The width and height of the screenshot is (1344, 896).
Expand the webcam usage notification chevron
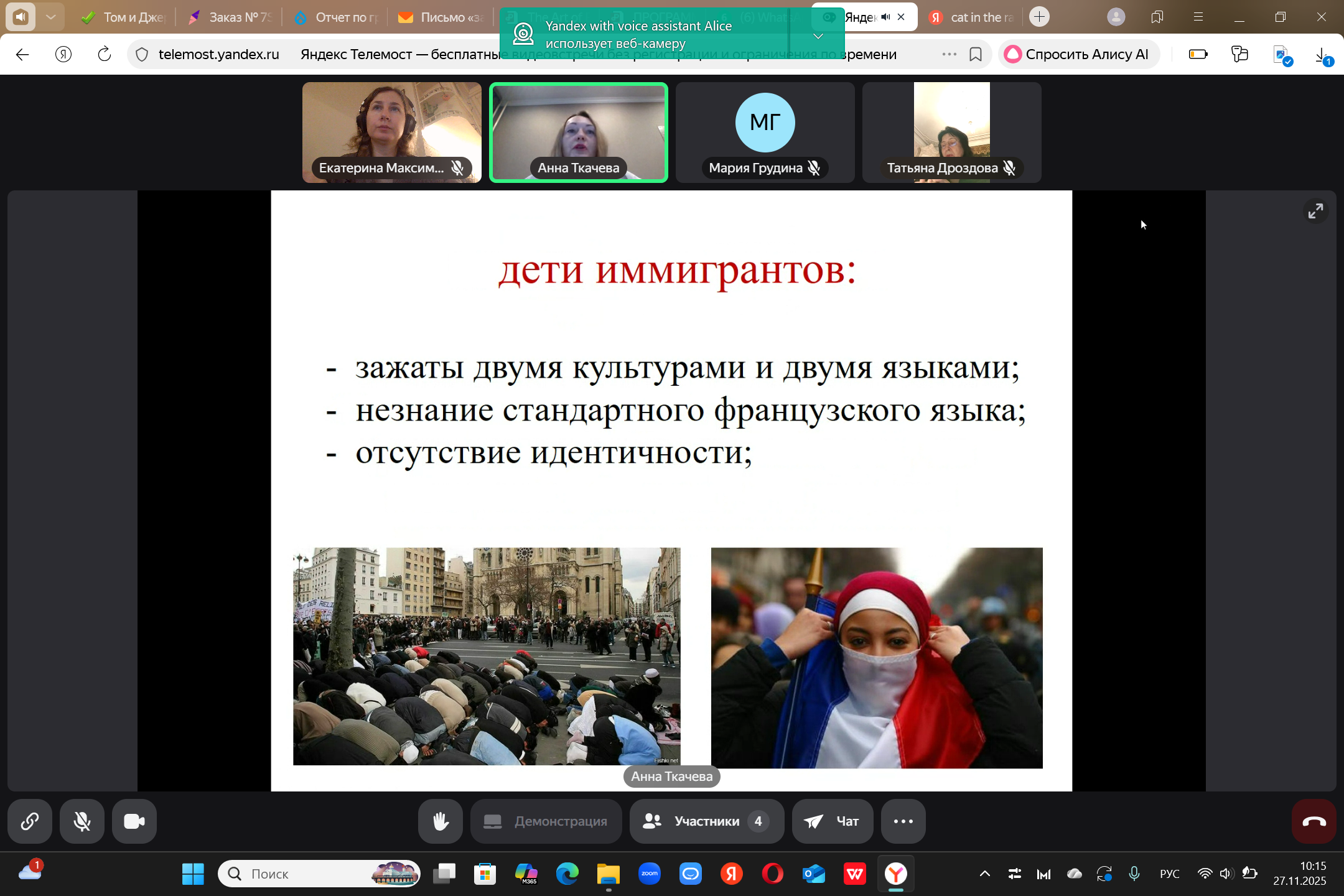point(818,36)
